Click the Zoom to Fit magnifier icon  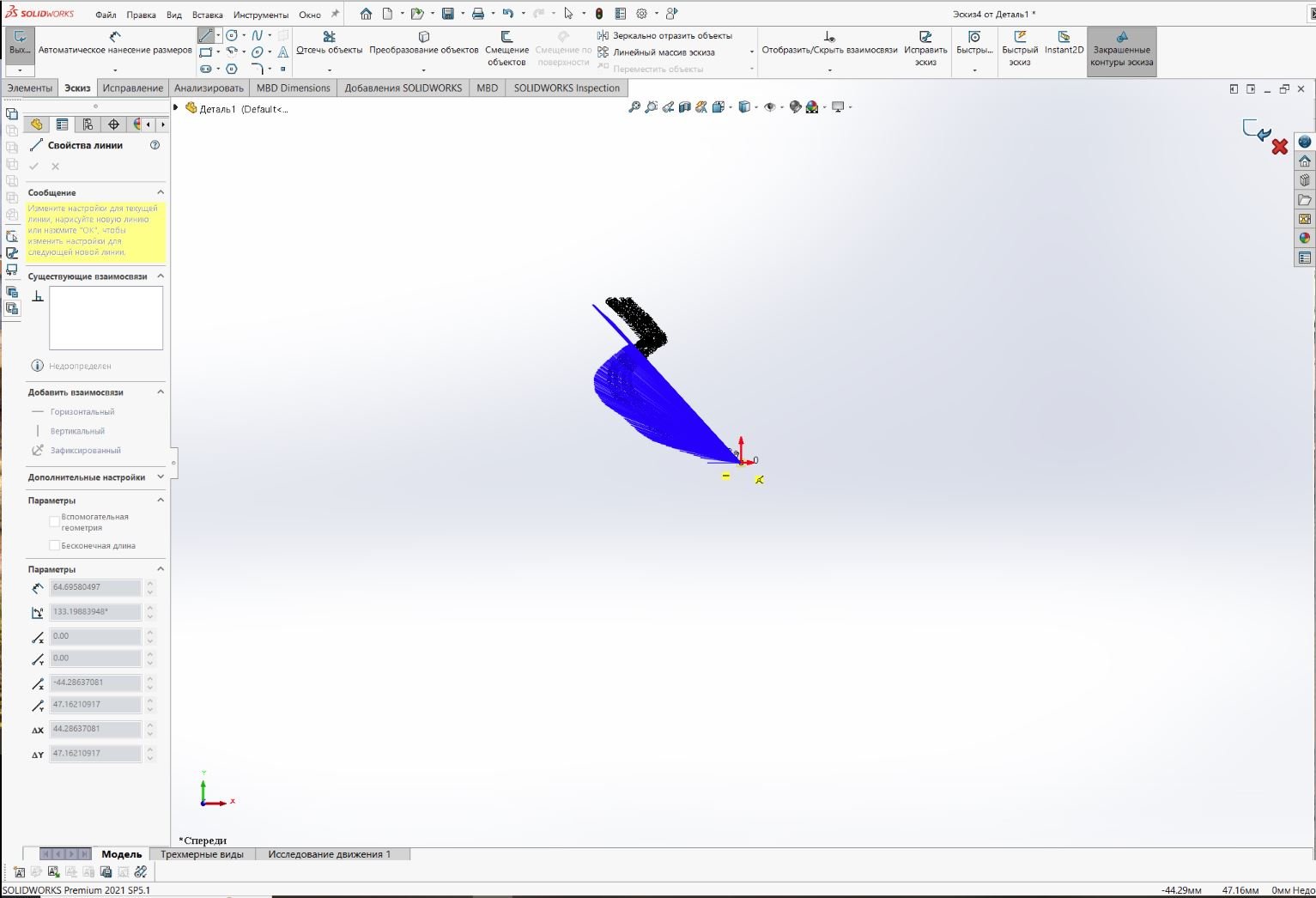coord(634,107)
